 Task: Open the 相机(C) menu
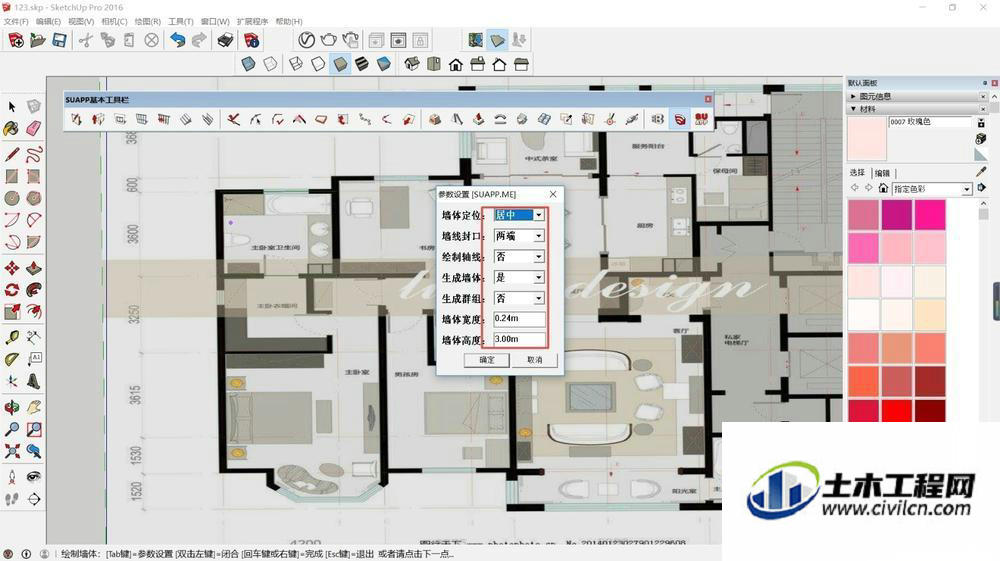114,22
